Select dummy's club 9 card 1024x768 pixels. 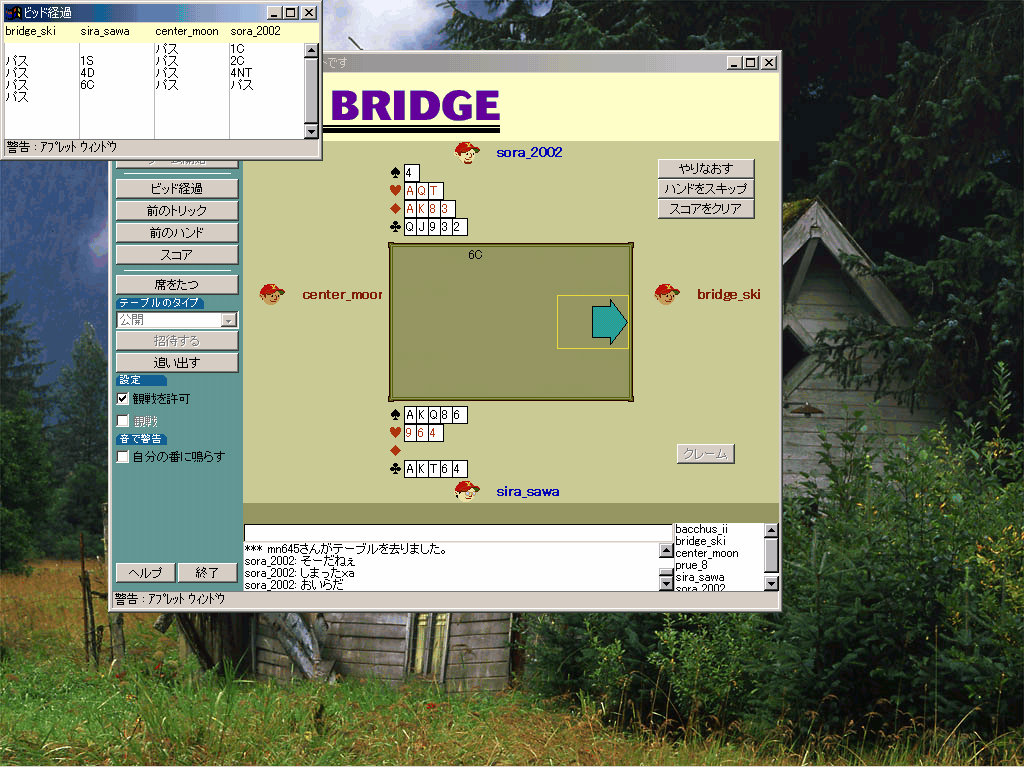[433, 227]
